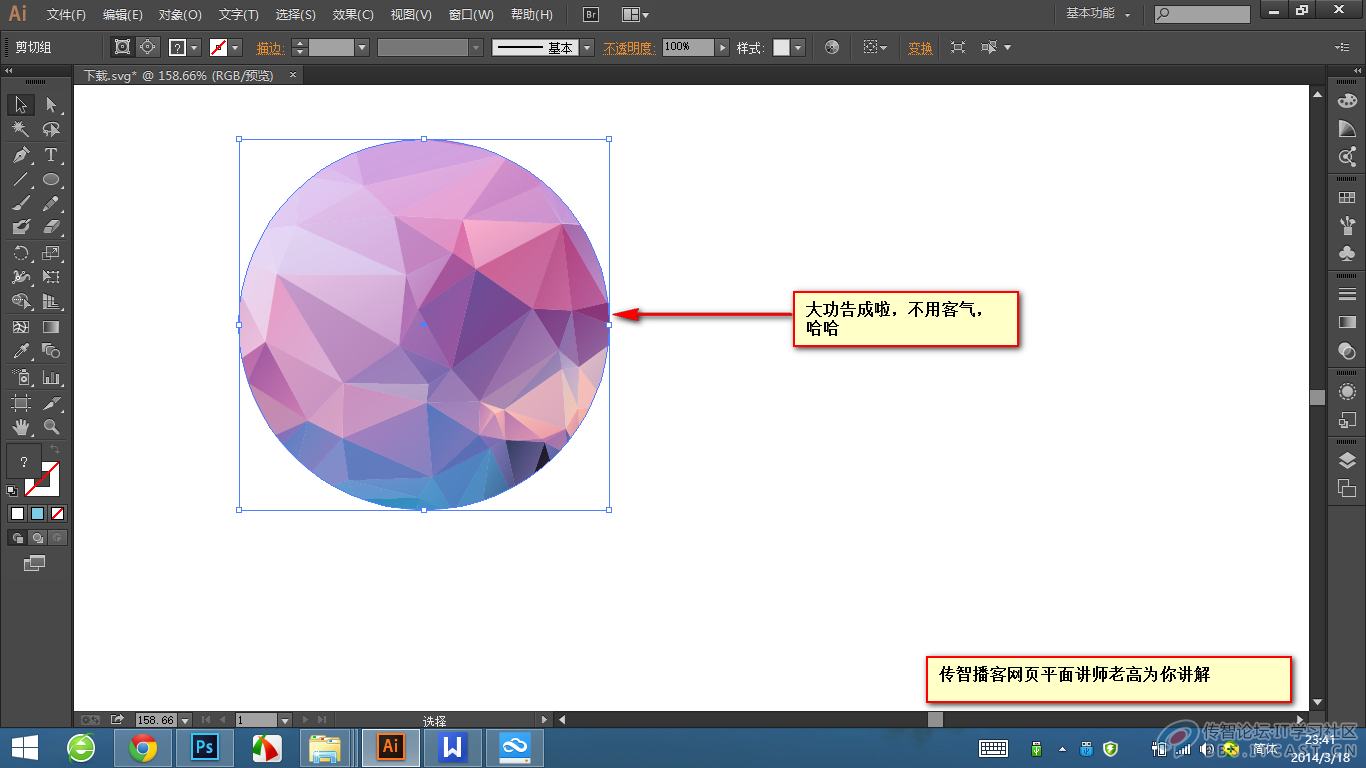The height and width of the screenshot is (768, 1366).
Task: Set fill mode to None
Action: pos(57,513)
